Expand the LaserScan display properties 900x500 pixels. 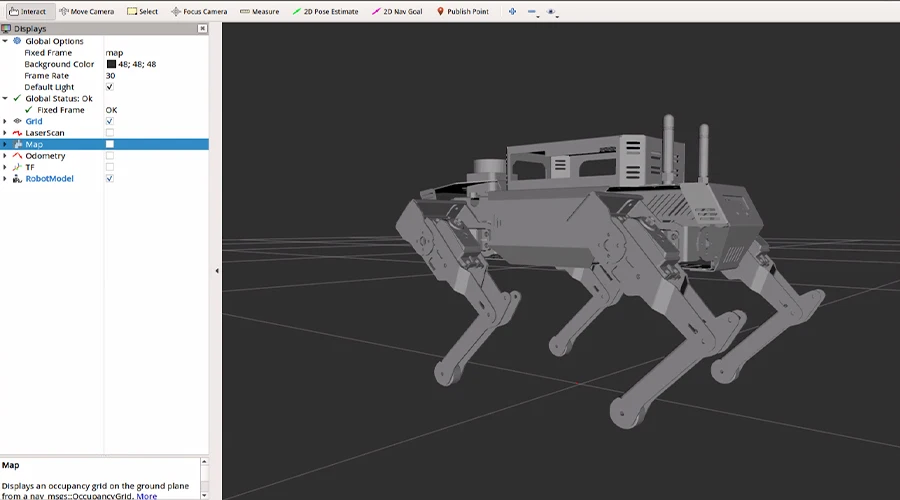coord(5,133)
